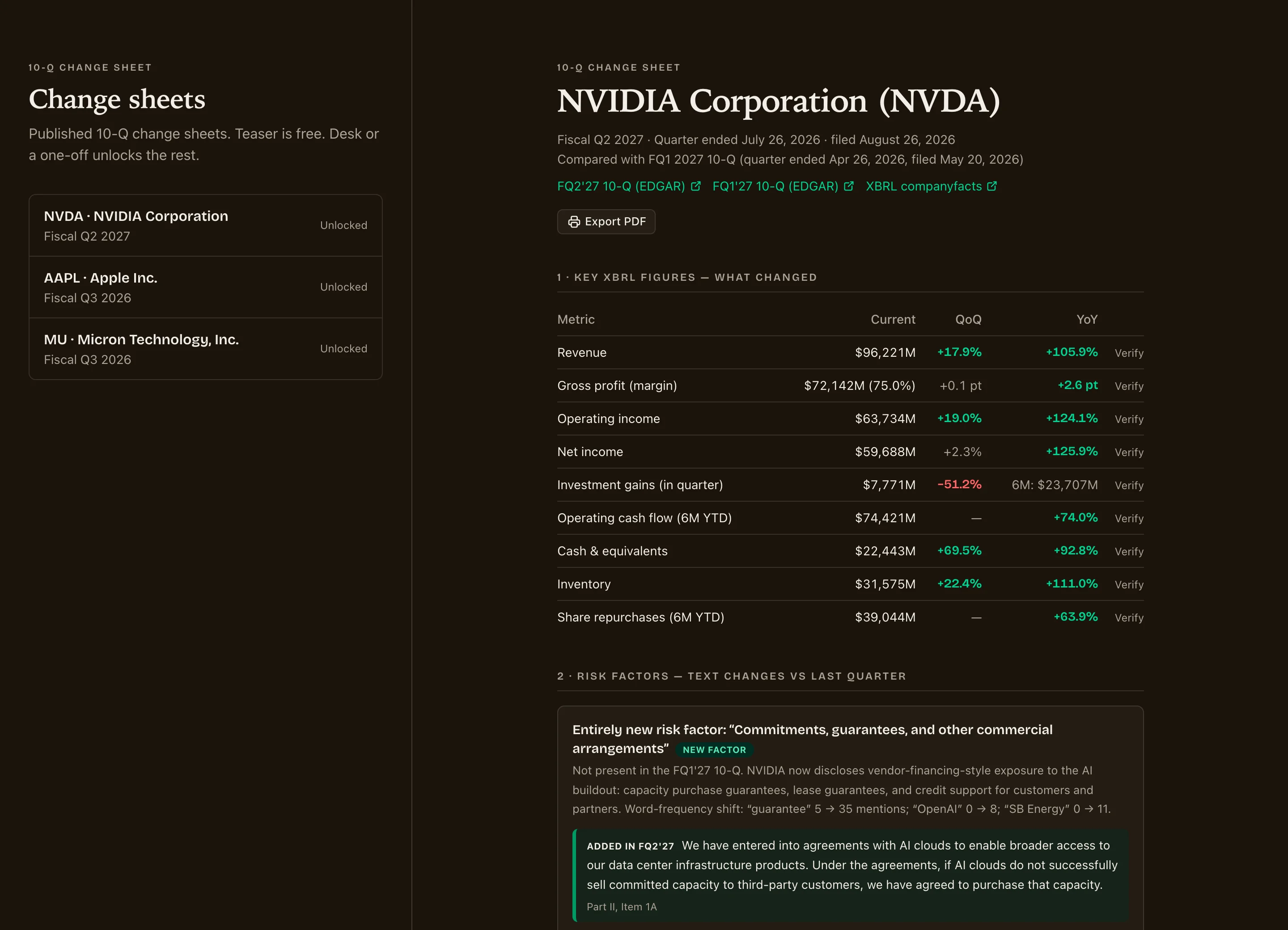Click Operating income value $63,734M
Image resolution: width=1288 pixels, height=930 pixels.
[885, 418]
